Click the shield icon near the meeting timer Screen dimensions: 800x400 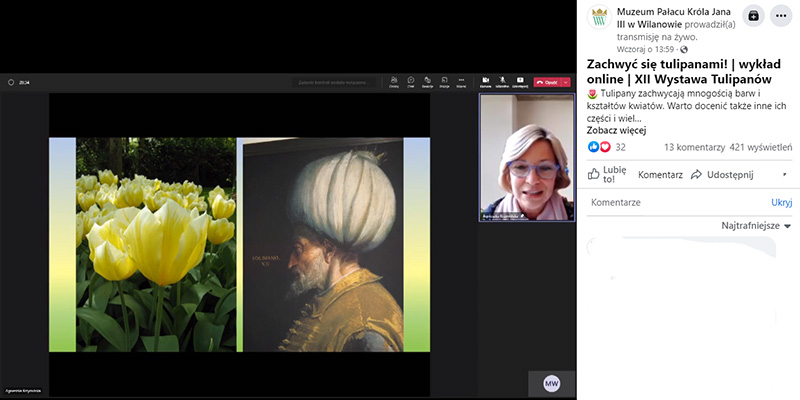click(x=11, y=82)
